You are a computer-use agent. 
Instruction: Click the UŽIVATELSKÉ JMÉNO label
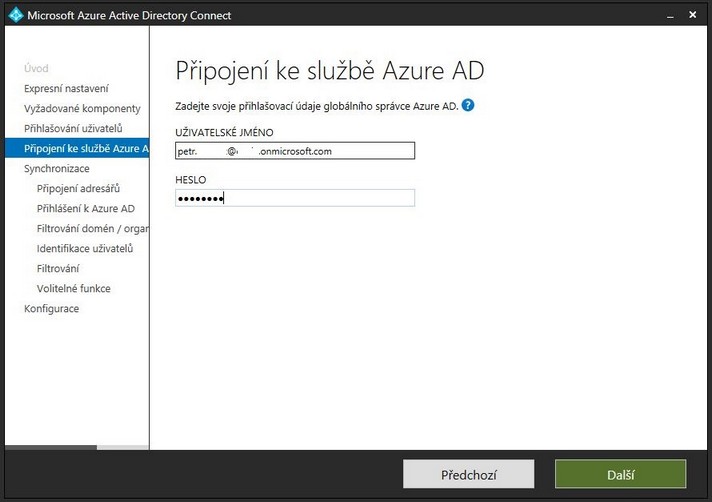[x=224, y=133]
